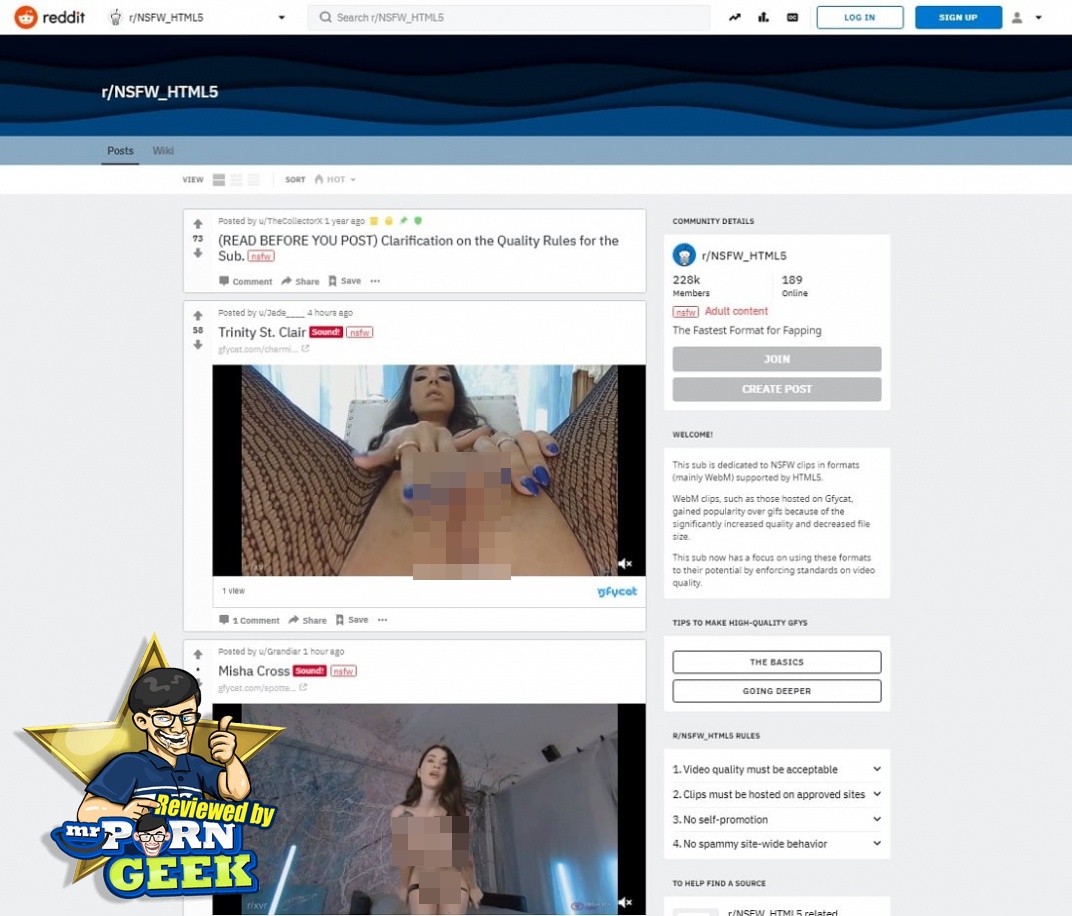Share the post by u/Jade____

click(308, 620)
